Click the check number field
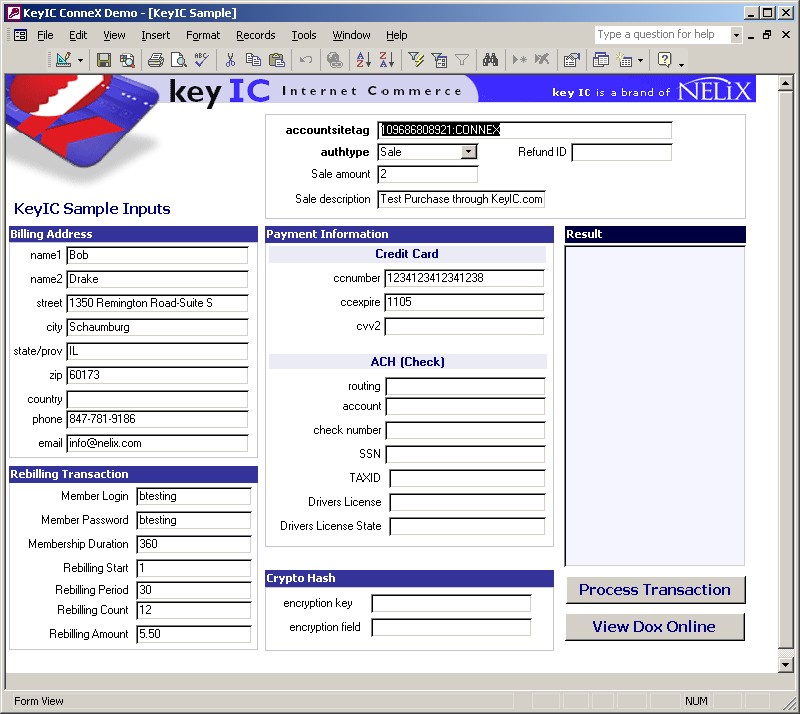 tap(465, 430)
